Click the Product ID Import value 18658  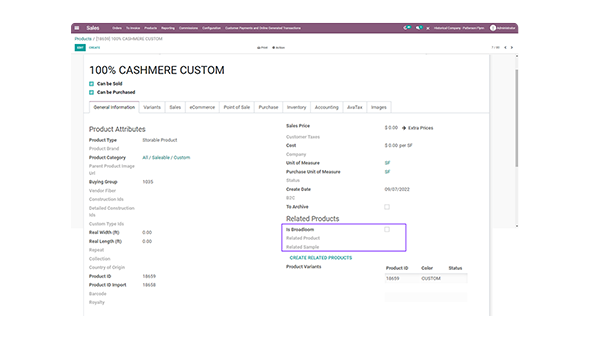(x=149, y=285)
